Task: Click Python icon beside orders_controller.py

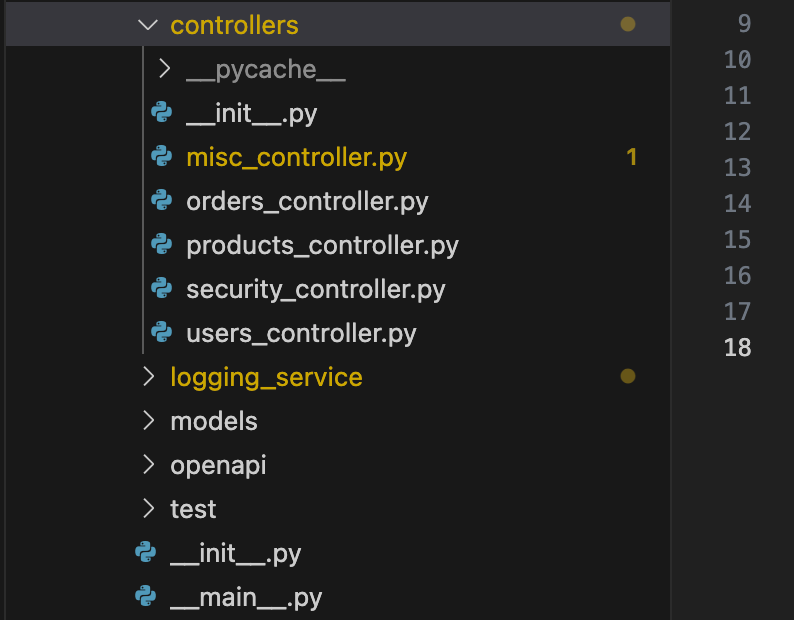Action: coord(161,201)
